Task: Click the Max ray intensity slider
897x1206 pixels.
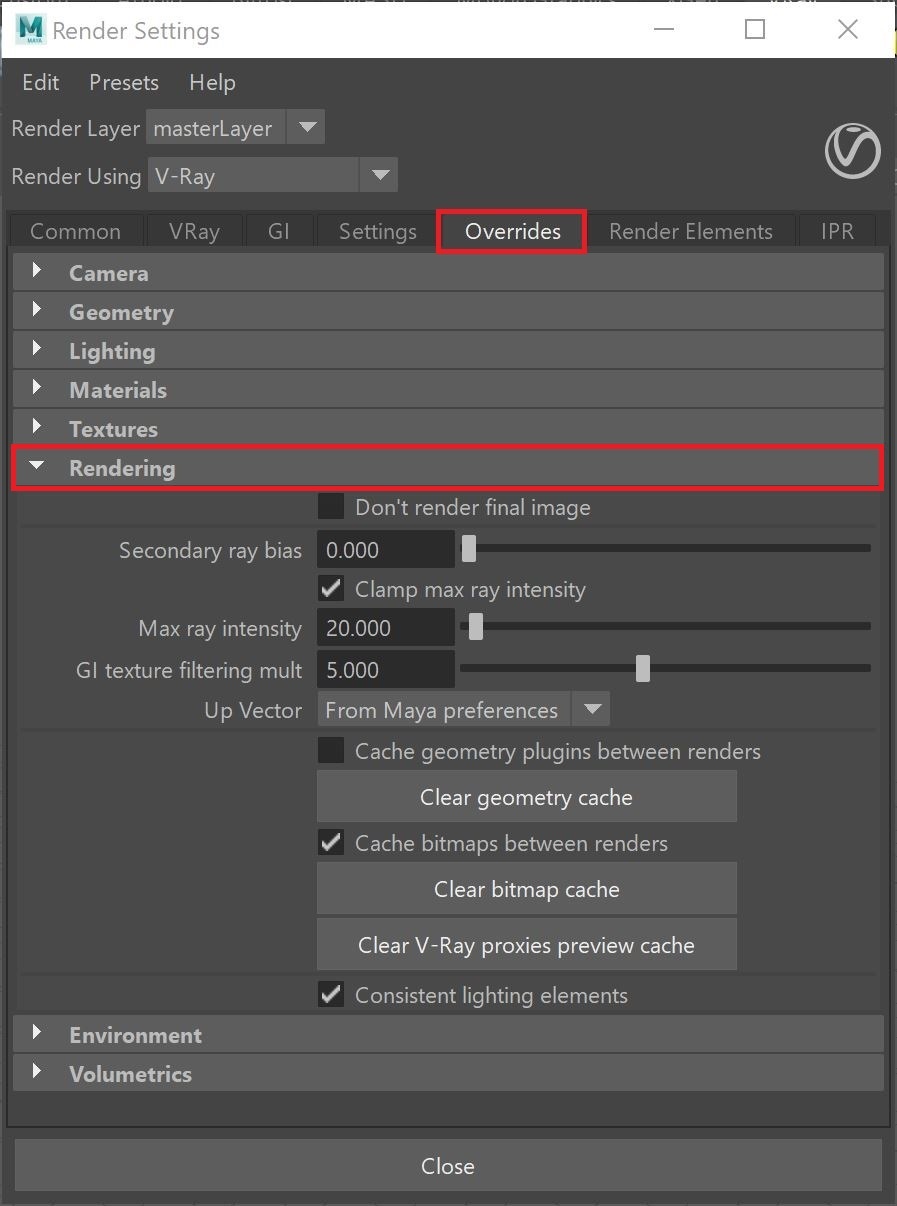Action: coord(665,626)
